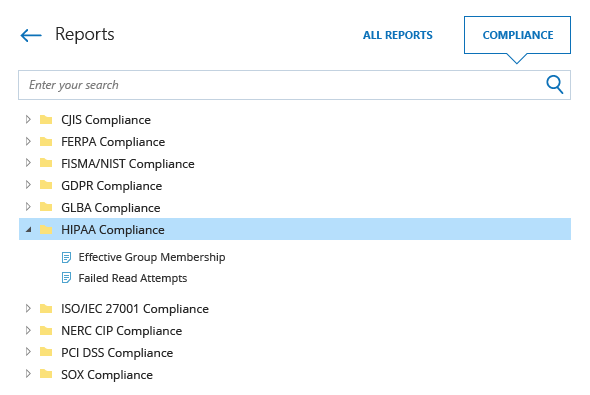The image size is (590, 395).
Task: Open the Failed Read Attempts report icon
Action: 66,278
